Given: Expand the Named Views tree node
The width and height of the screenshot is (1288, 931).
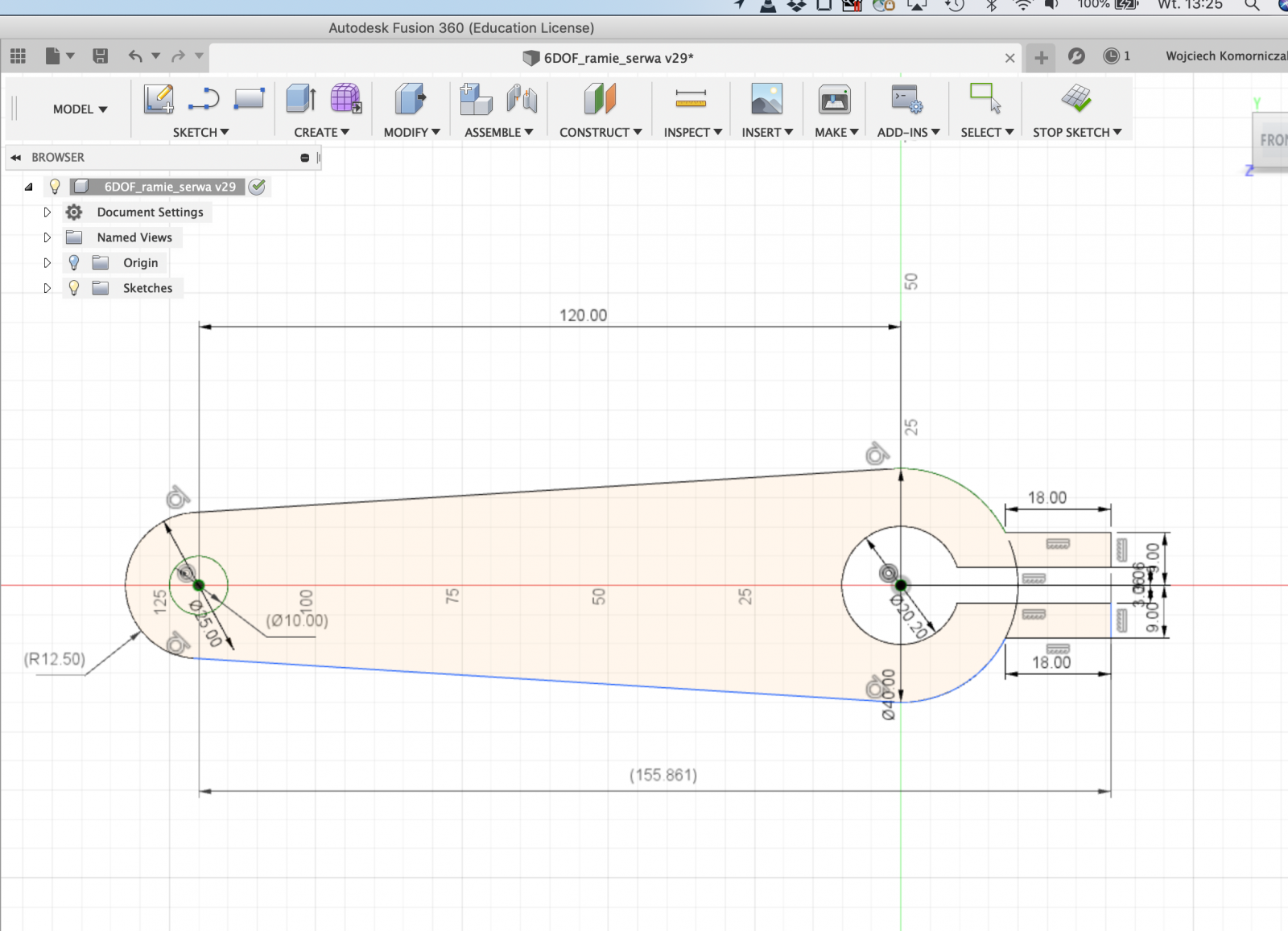Looking at the screenshot, I should pos(47,237).
